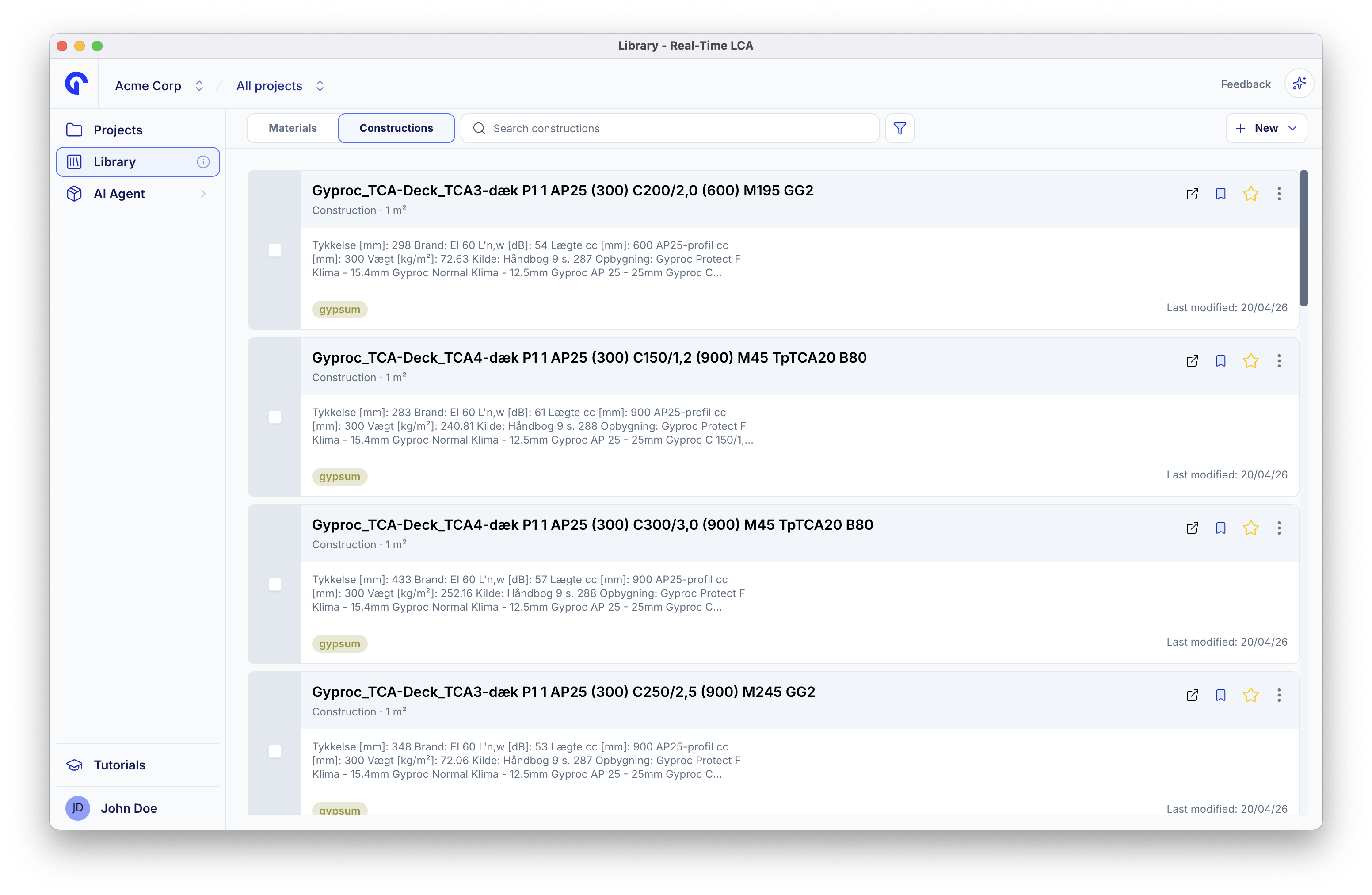Select checkbox for TCA3-dæk C200/2,0 M195
Screen dimensions: 1372x895
tap(275, 250)
